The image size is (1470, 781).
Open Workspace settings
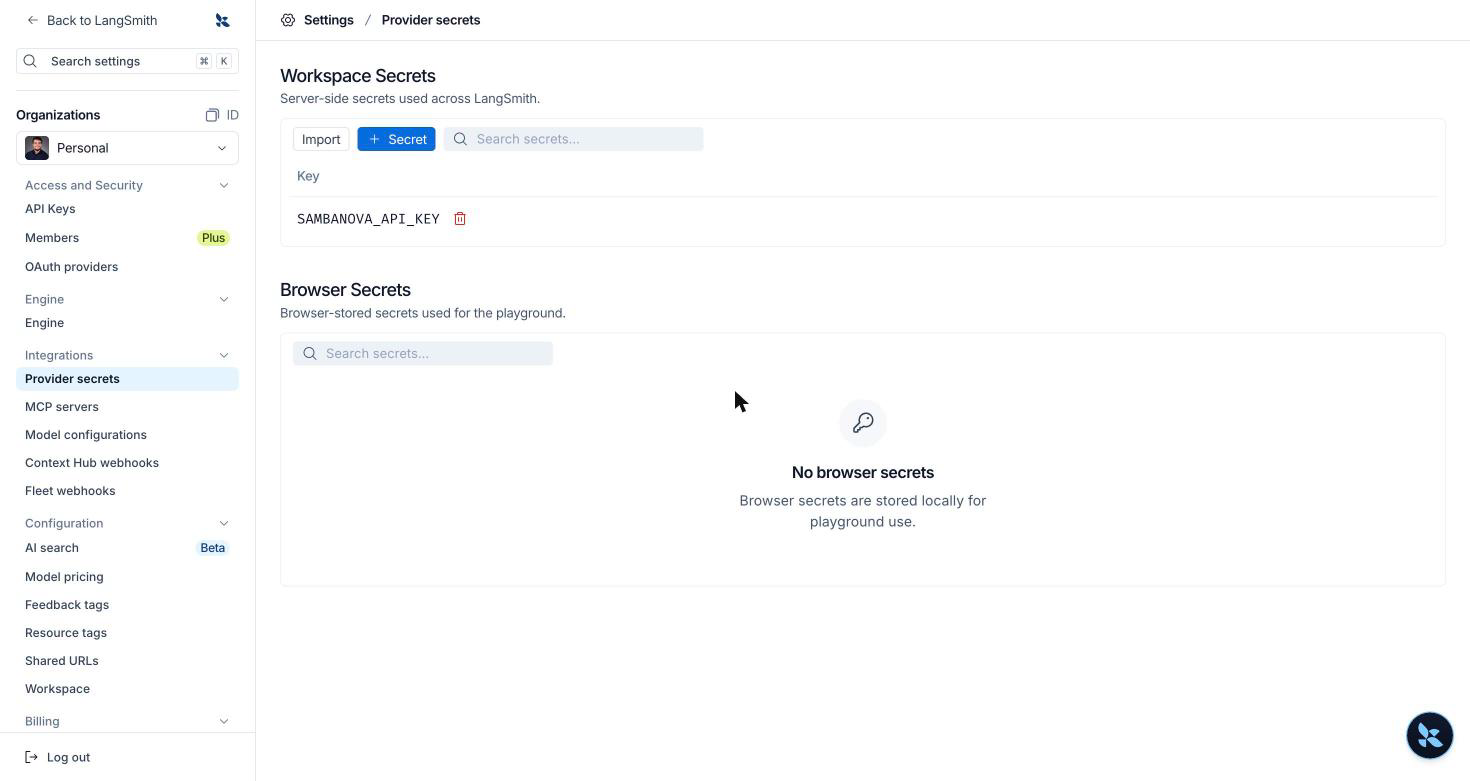click(x=127, y=689)
